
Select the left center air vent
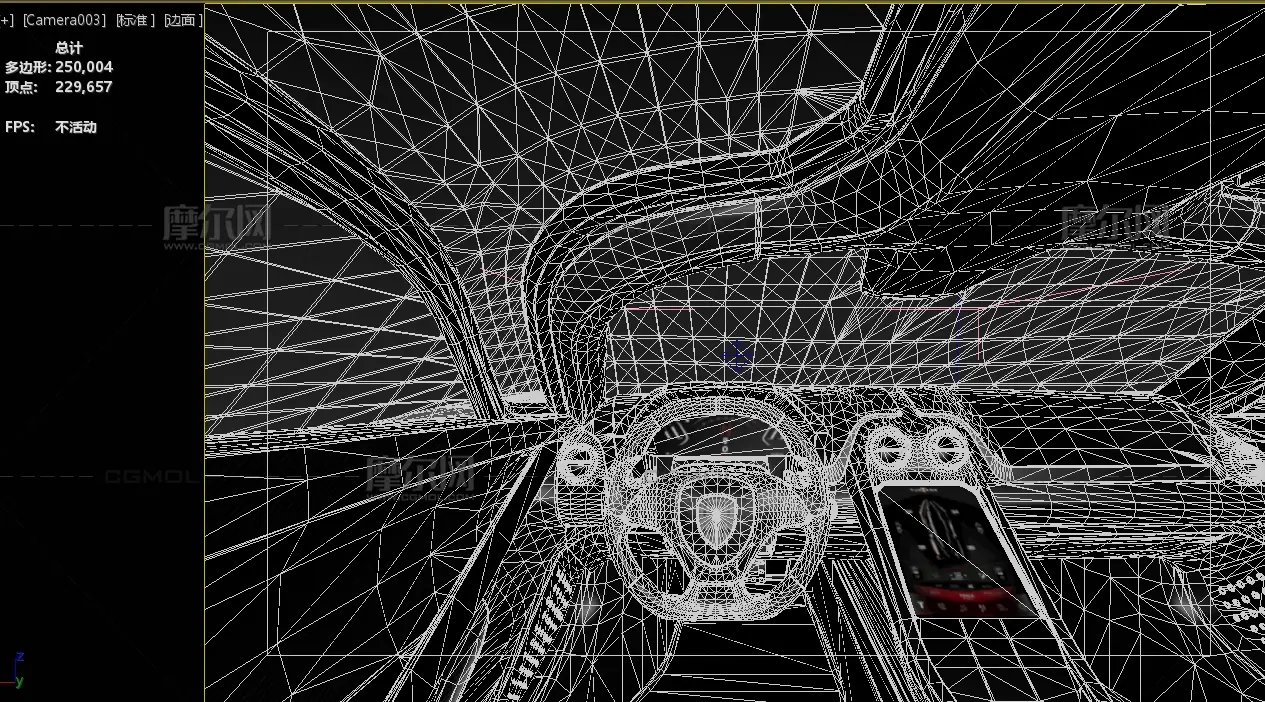click(x=889, y=450)
